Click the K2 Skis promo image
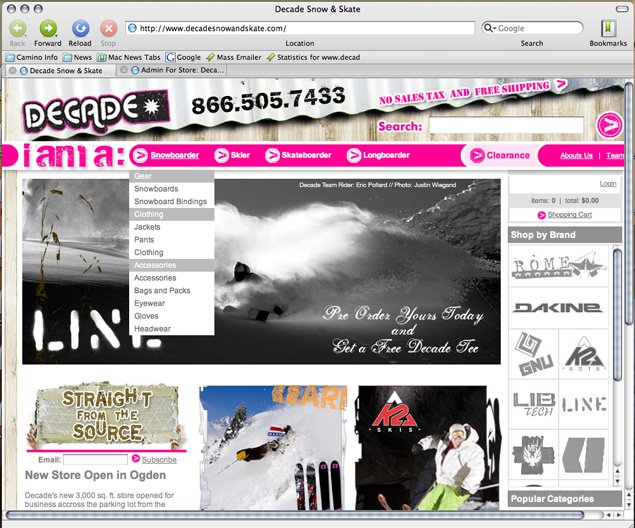The image size is (635, 528). pyautogui.click(x=427, y=447)
